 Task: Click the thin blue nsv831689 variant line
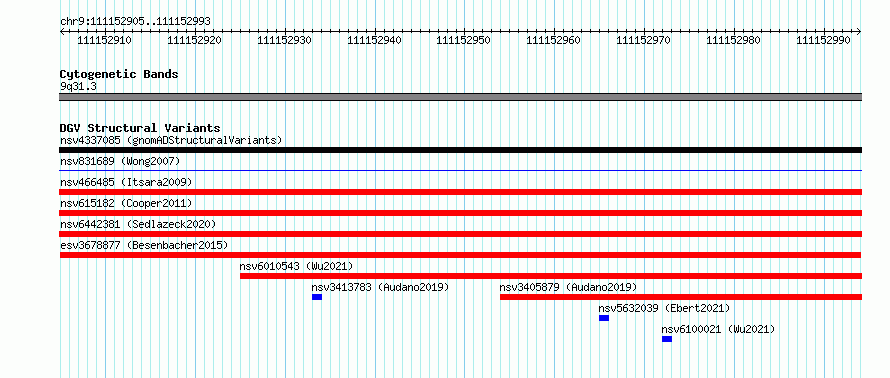click(461, 170)
